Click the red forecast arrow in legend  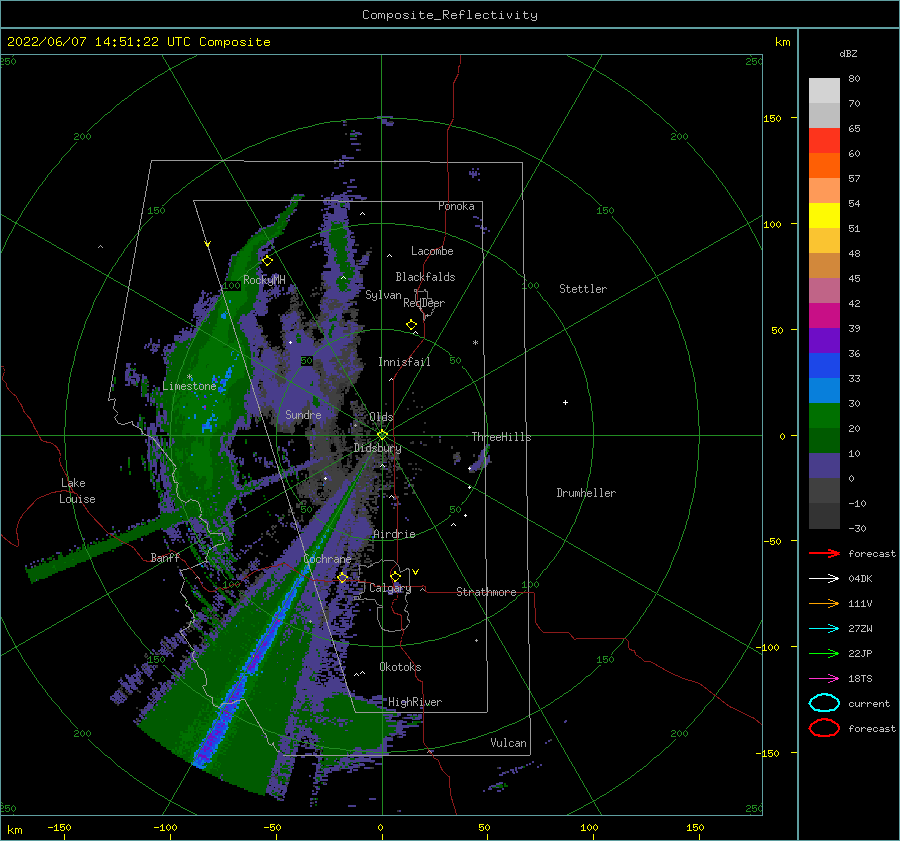(824, 553)
